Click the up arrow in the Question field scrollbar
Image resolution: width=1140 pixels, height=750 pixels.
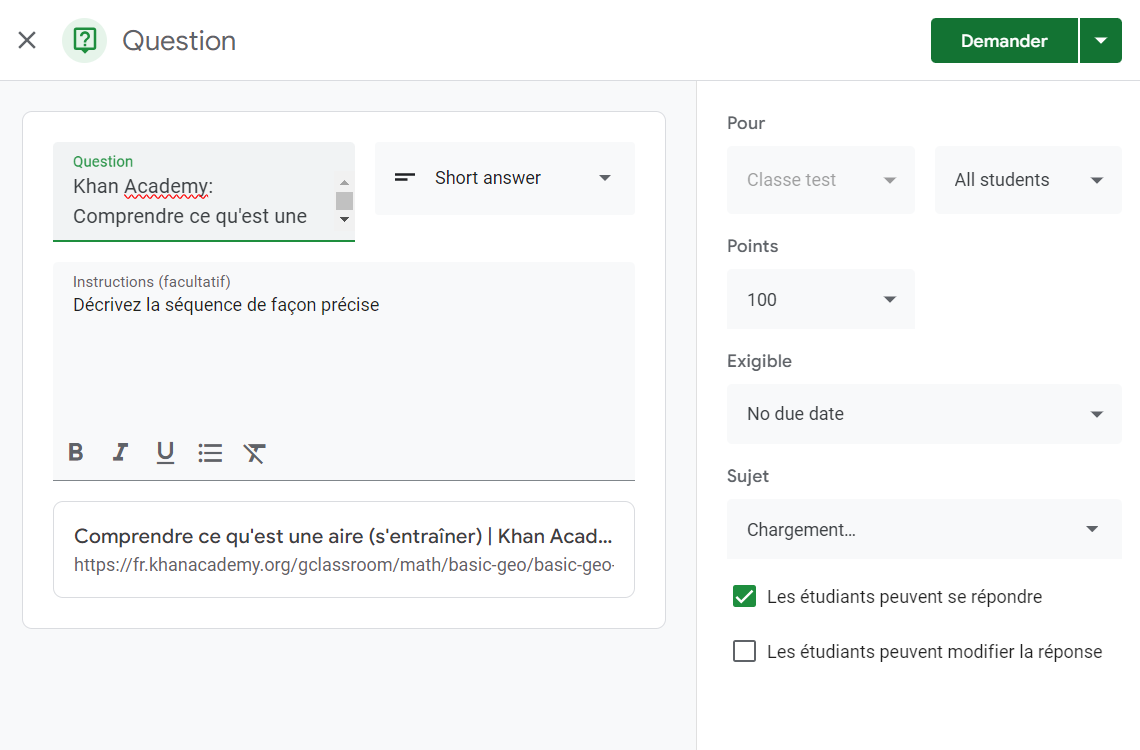345,182
